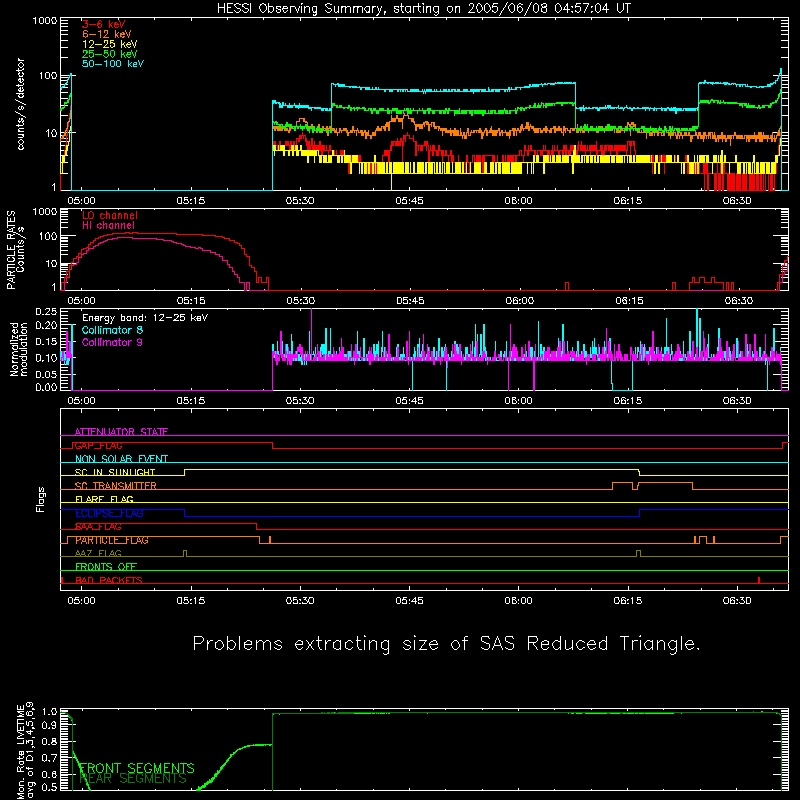Click the BAD_PACKETS flag label
This screenshot has width=800, height=800.
tap(109, 580)
